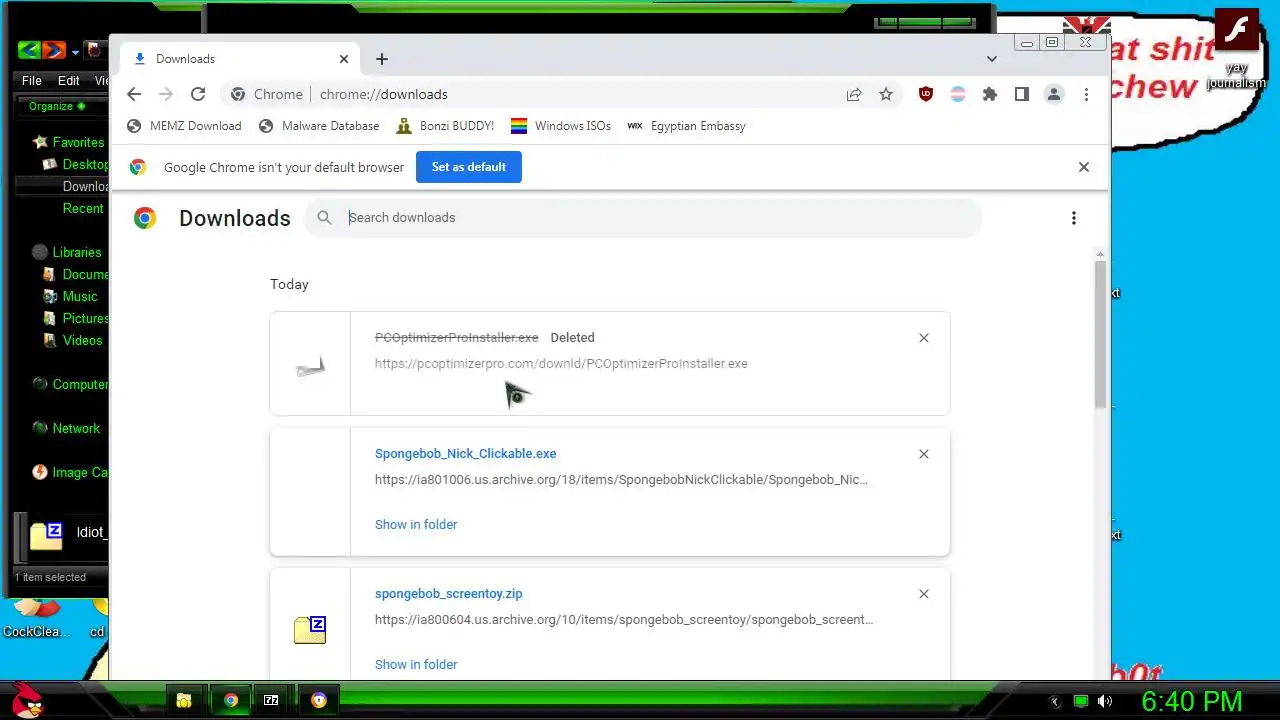Open File Explorer from the taskbar

point(184,700)
